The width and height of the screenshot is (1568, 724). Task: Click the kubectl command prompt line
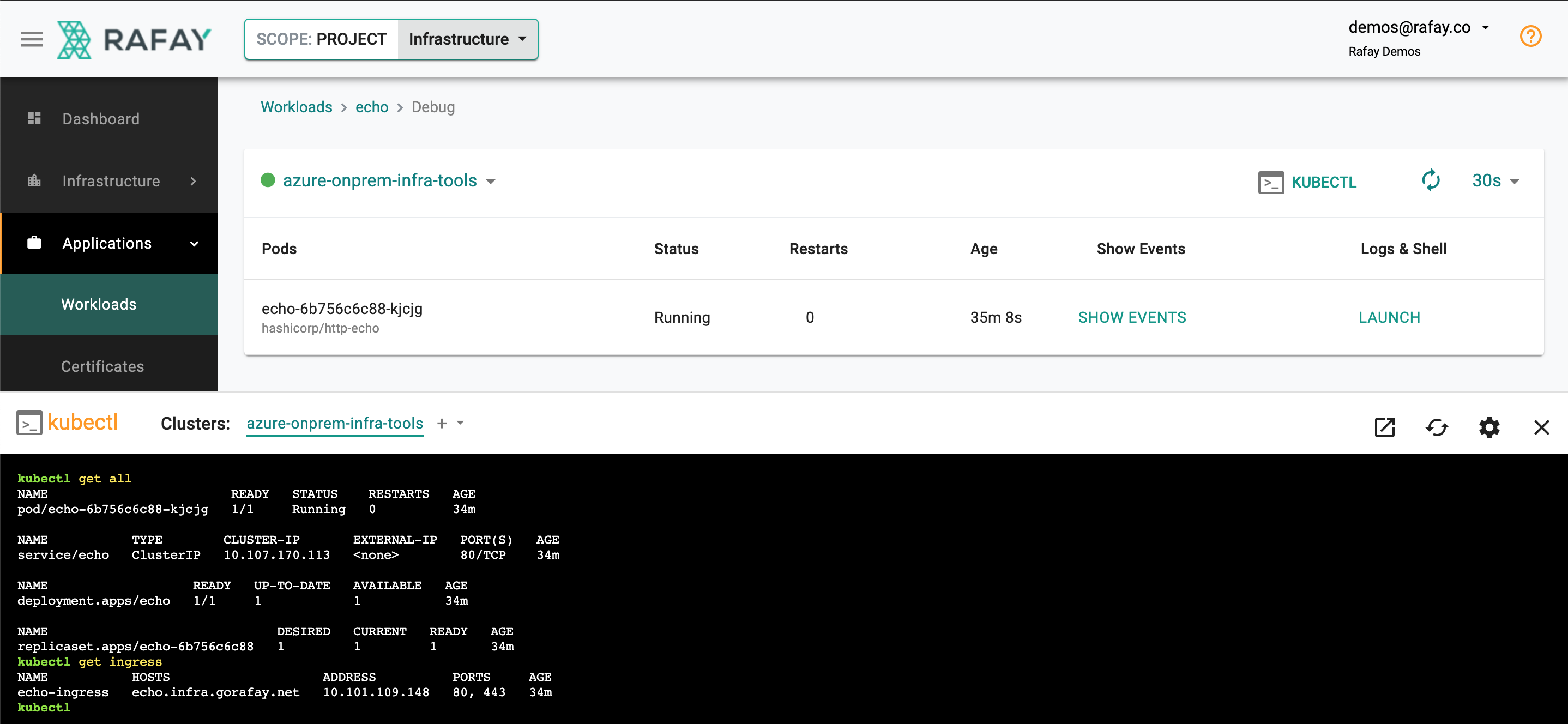pos(44,708)
